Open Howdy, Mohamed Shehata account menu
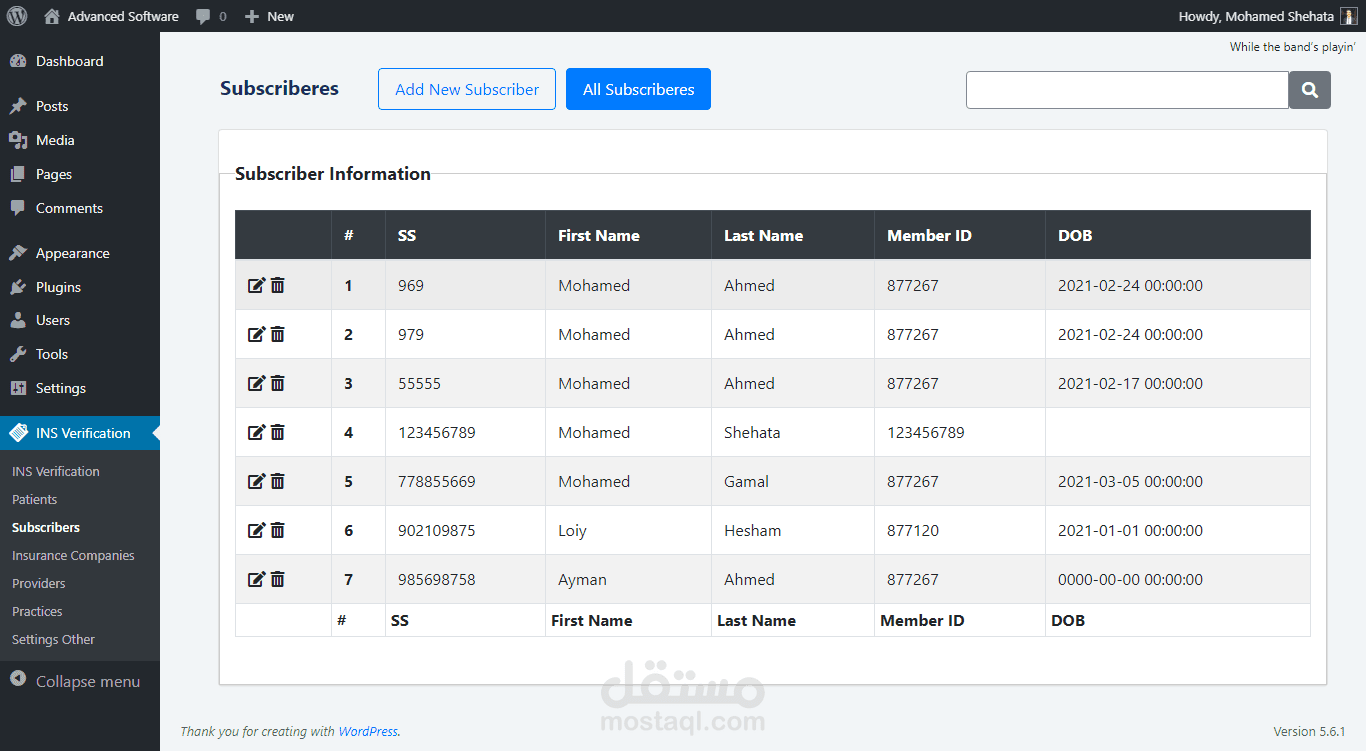This screenshot has width=1366, height=751. pyautogui.click(x=1268, y=16)
